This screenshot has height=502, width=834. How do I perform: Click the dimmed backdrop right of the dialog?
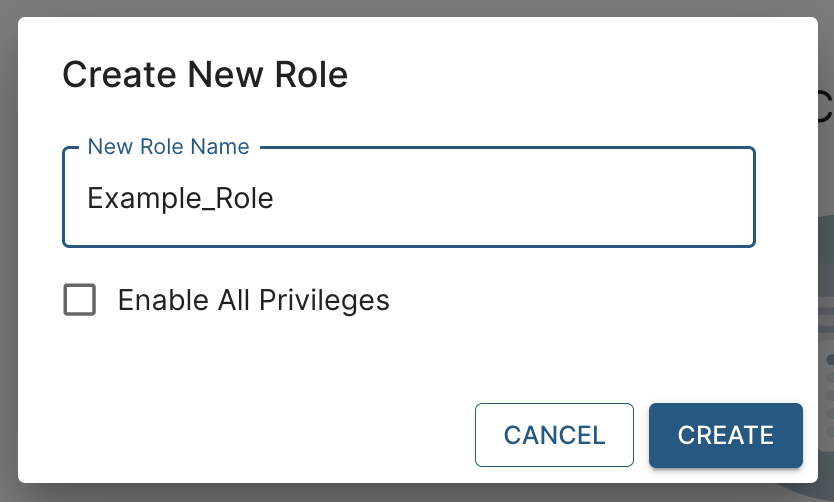(x=825, y=250)
